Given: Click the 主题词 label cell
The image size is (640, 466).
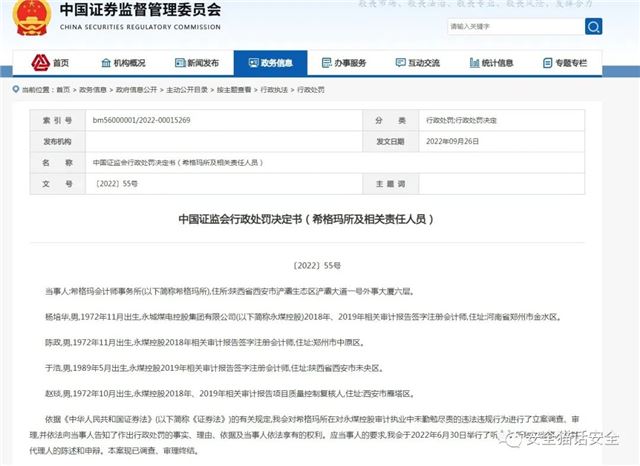Looking at the screenshot, I should (391, 184).
